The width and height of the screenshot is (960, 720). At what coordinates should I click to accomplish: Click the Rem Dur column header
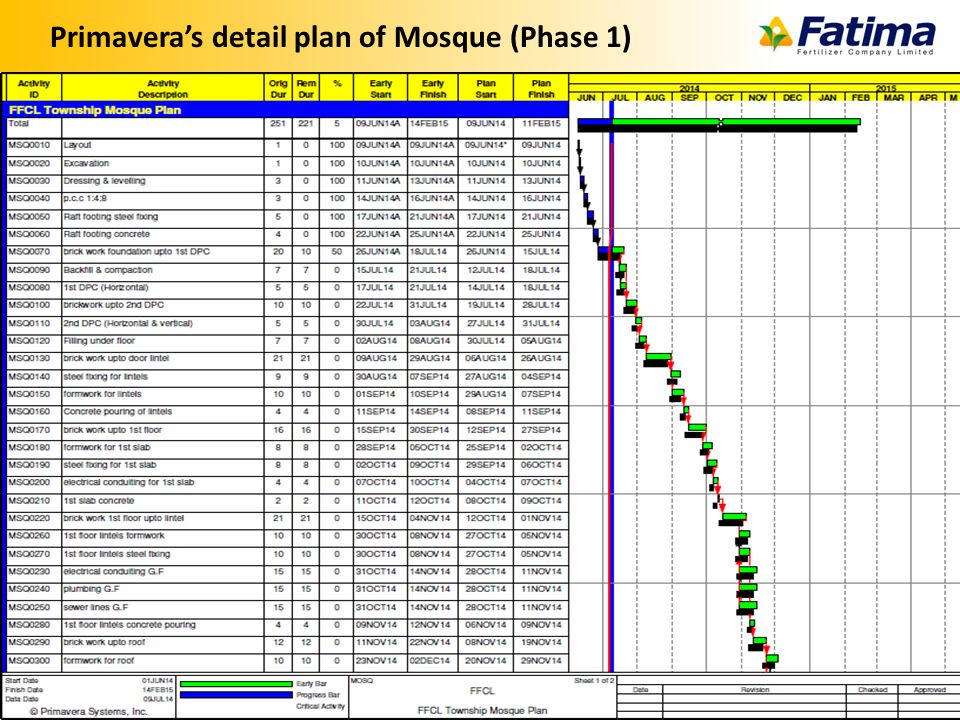(306, 88)
